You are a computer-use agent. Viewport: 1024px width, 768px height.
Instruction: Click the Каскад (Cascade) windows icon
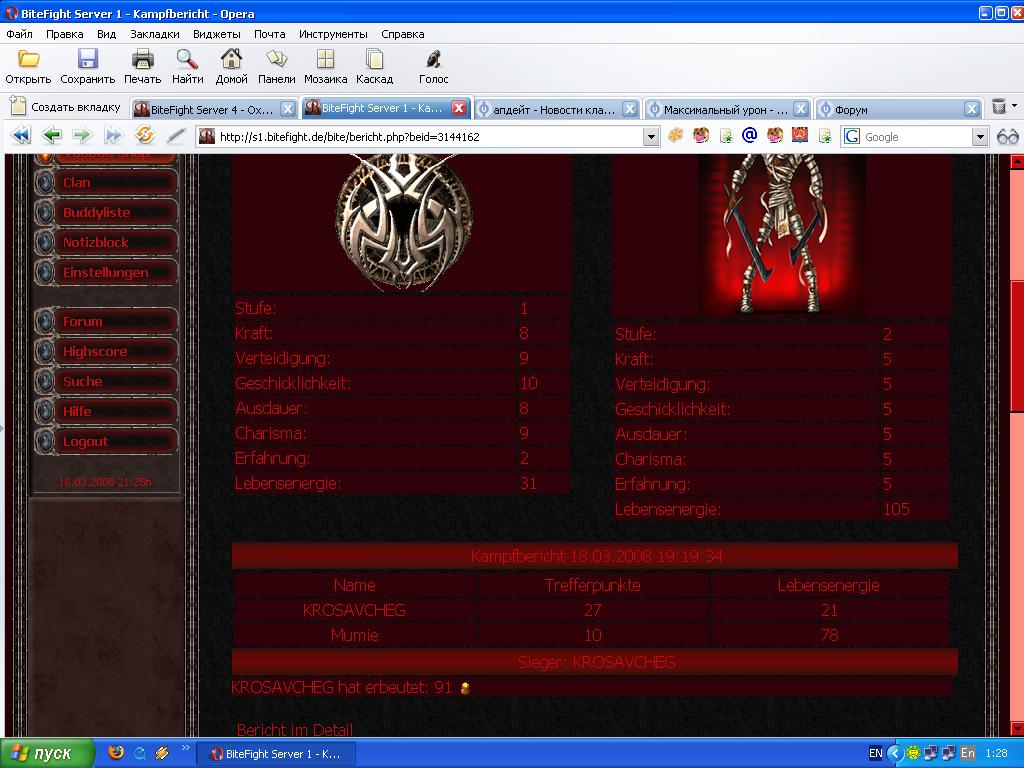coord(374,59)
